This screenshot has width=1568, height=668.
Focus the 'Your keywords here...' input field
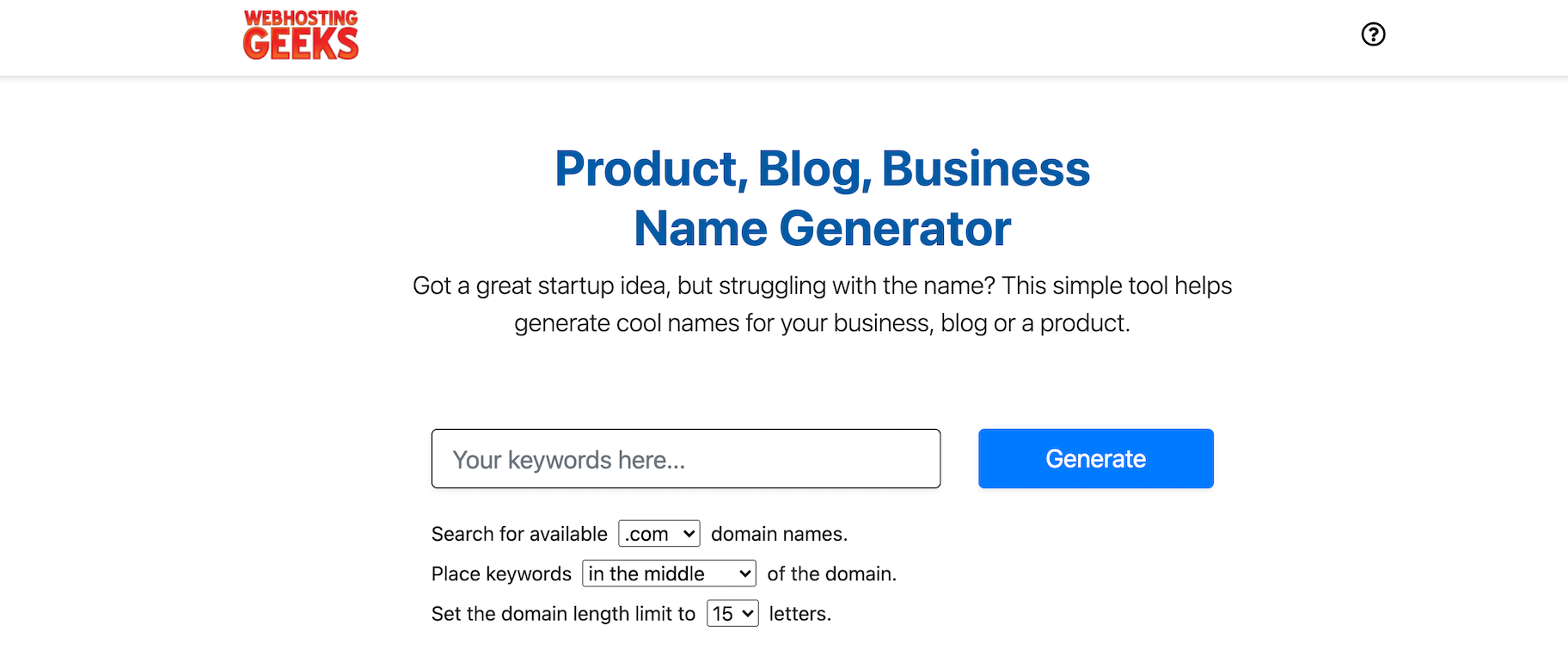click(685, 459)
